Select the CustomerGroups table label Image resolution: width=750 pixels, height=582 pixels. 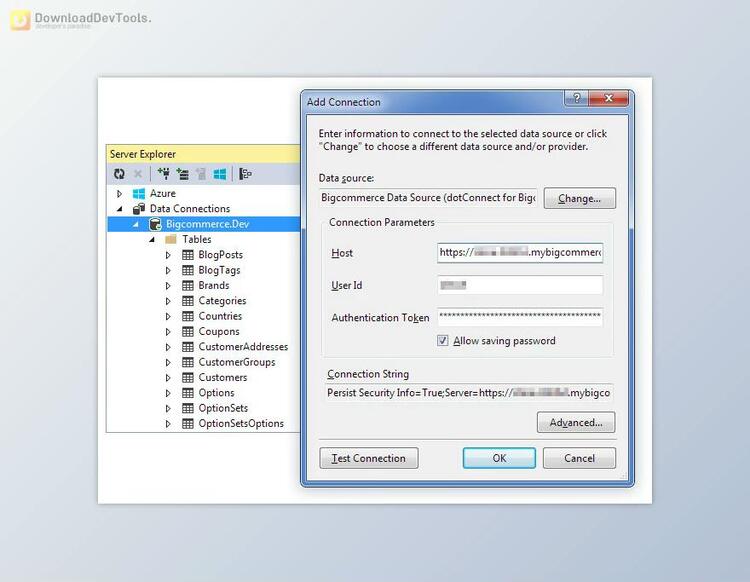(237, 362)
